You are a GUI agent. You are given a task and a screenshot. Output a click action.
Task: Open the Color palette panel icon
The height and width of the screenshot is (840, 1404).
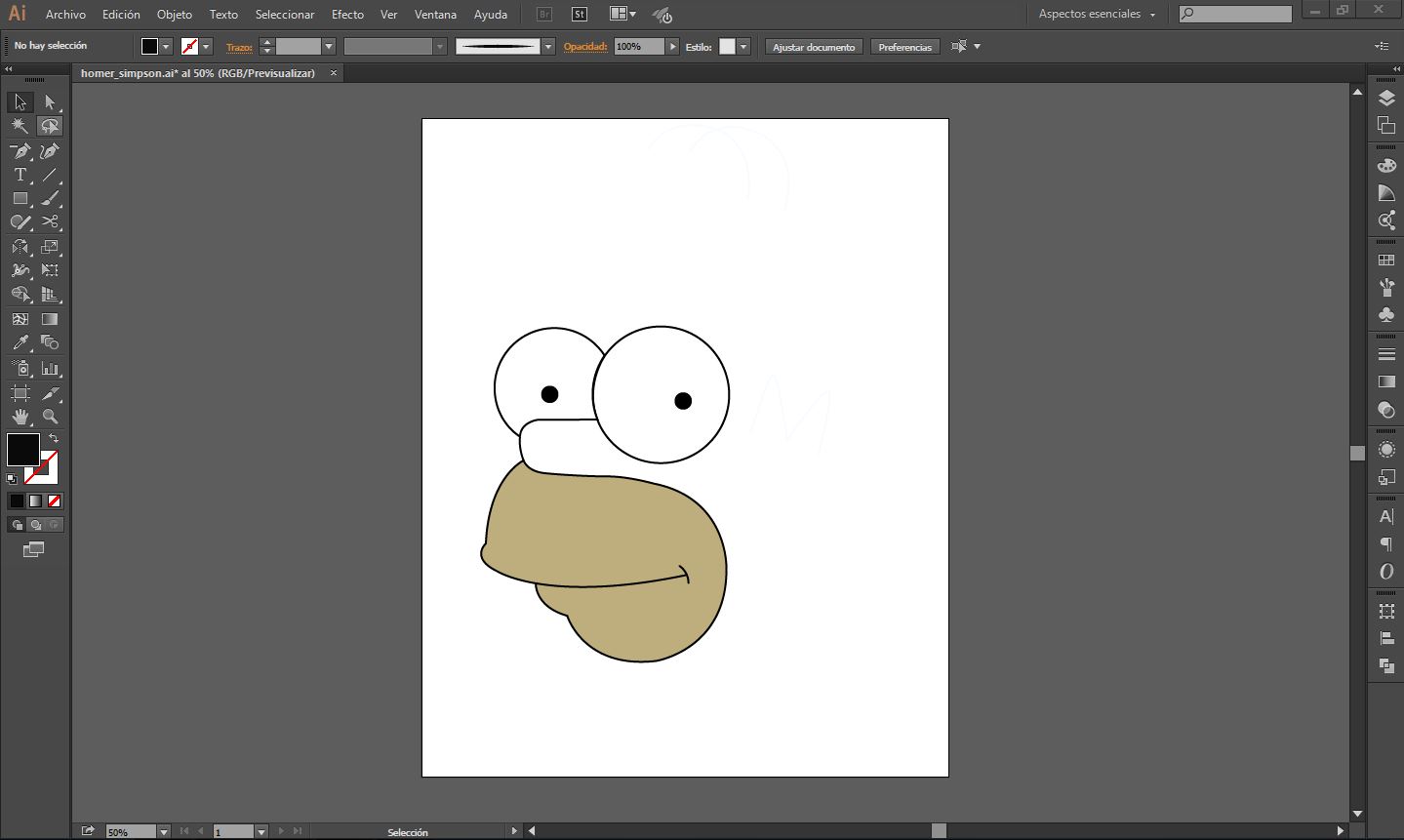1386,166
